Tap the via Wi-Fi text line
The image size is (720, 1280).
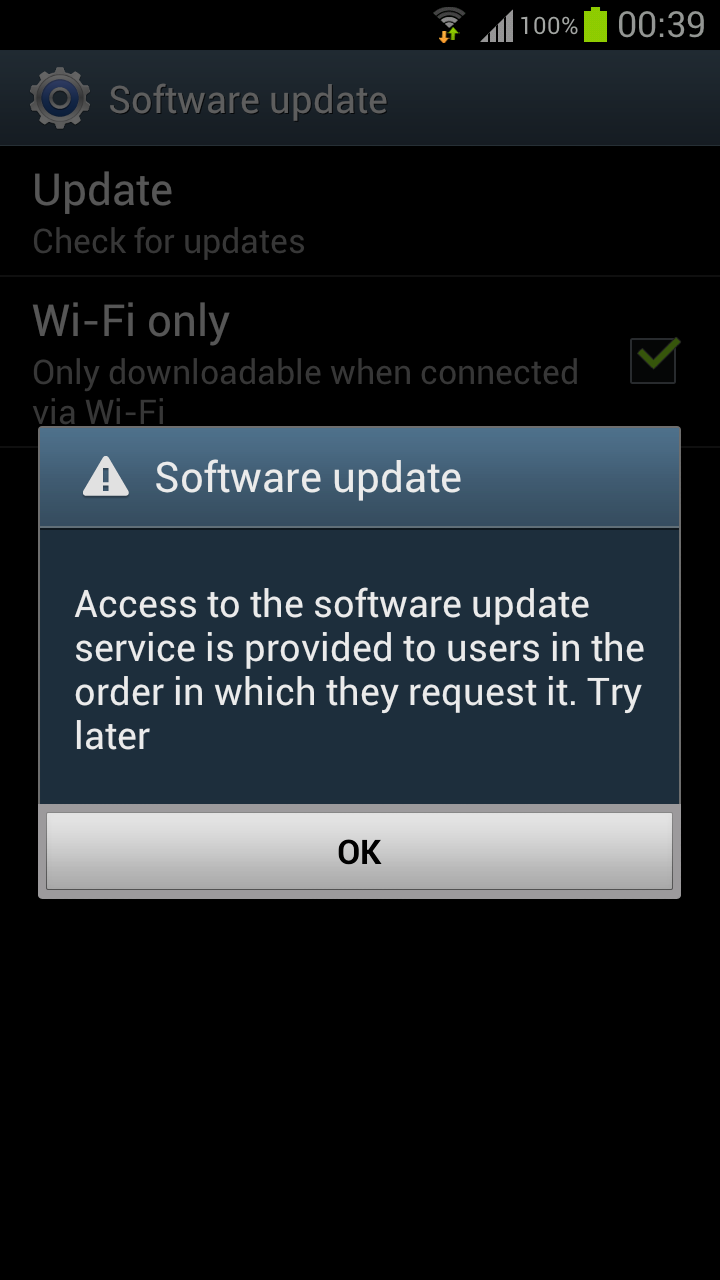98,411
